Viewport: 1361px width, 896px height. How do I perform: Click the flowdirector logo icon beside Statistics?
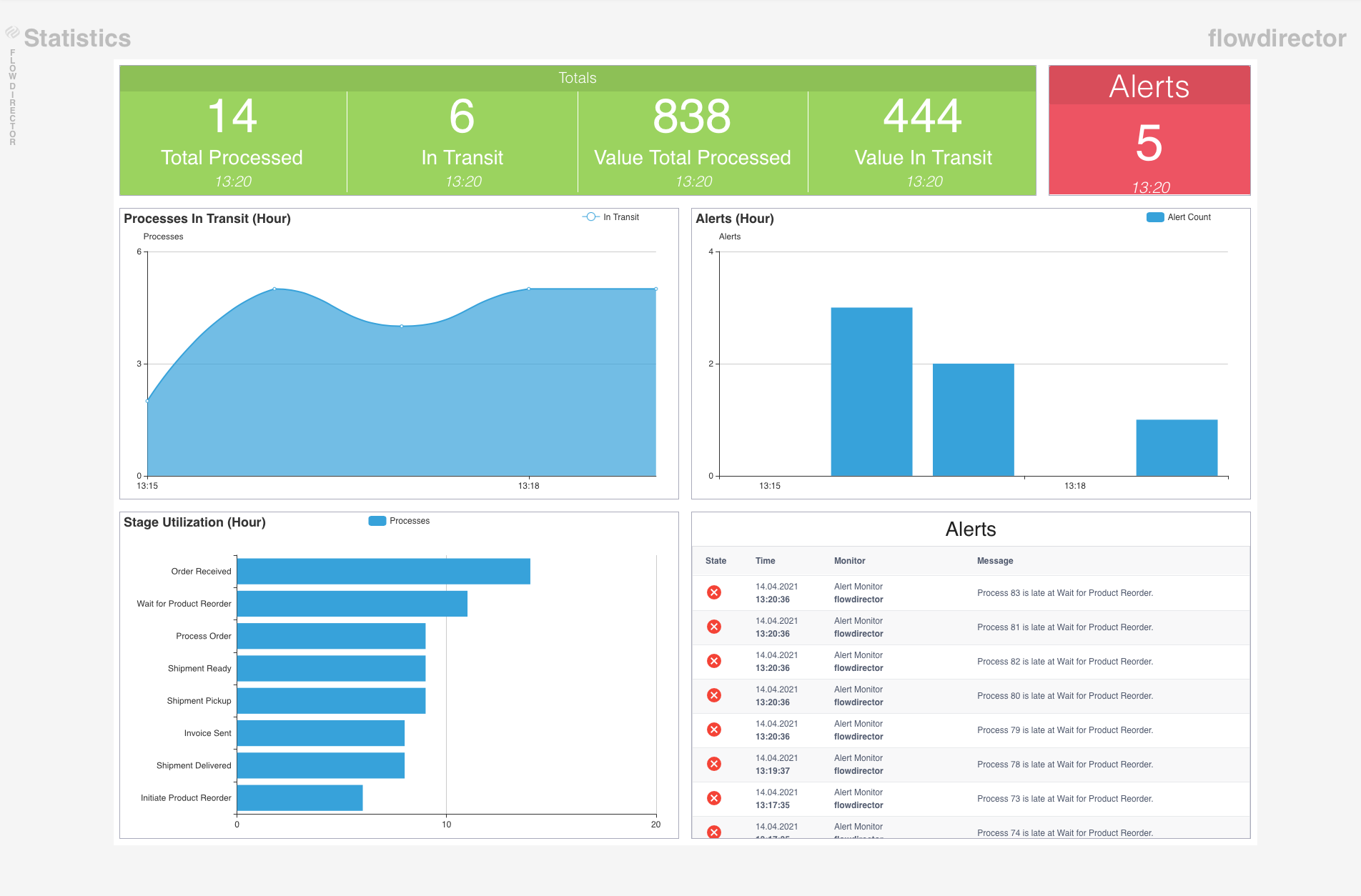12,32
